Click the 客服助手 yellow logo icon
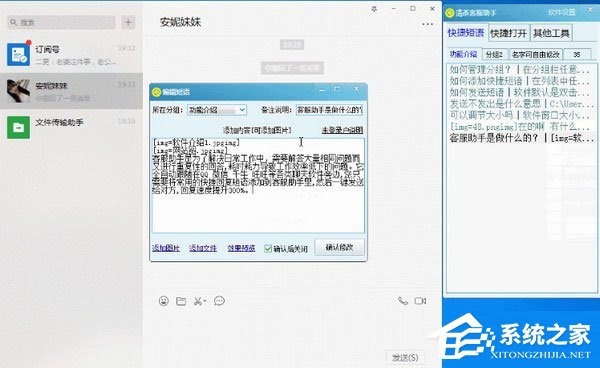The image size is (600, 368). (450, 13)
